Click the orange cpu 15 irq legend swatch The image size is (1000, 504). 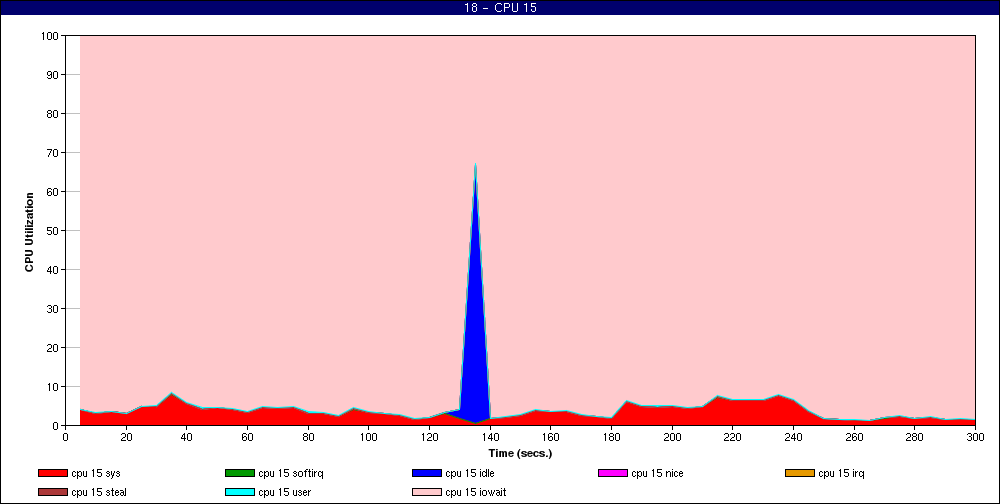pyautogui.click(x=800, y=473)
